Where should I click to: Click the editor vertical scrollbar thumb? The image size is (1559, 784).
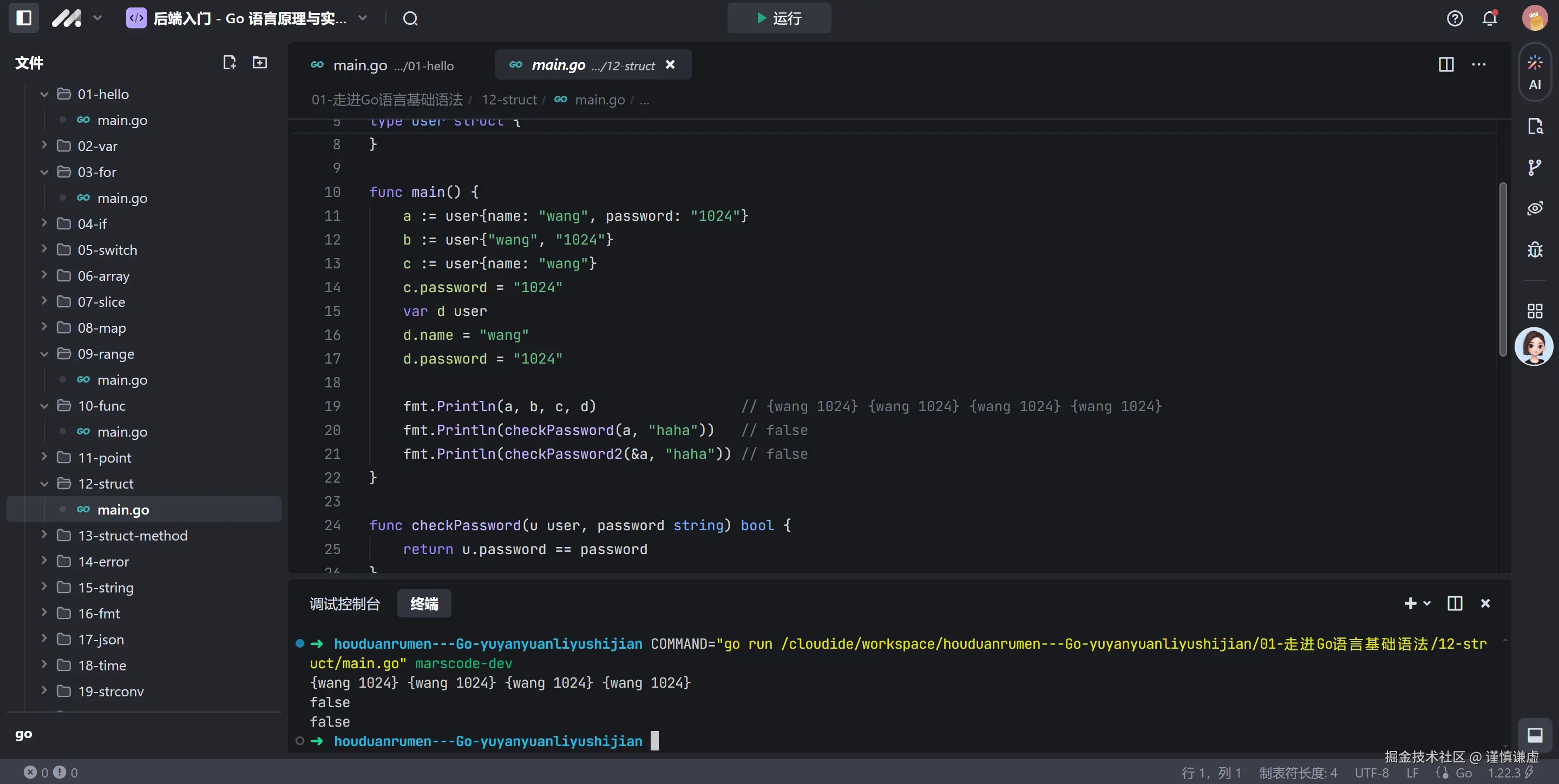tap(1502, 269)
